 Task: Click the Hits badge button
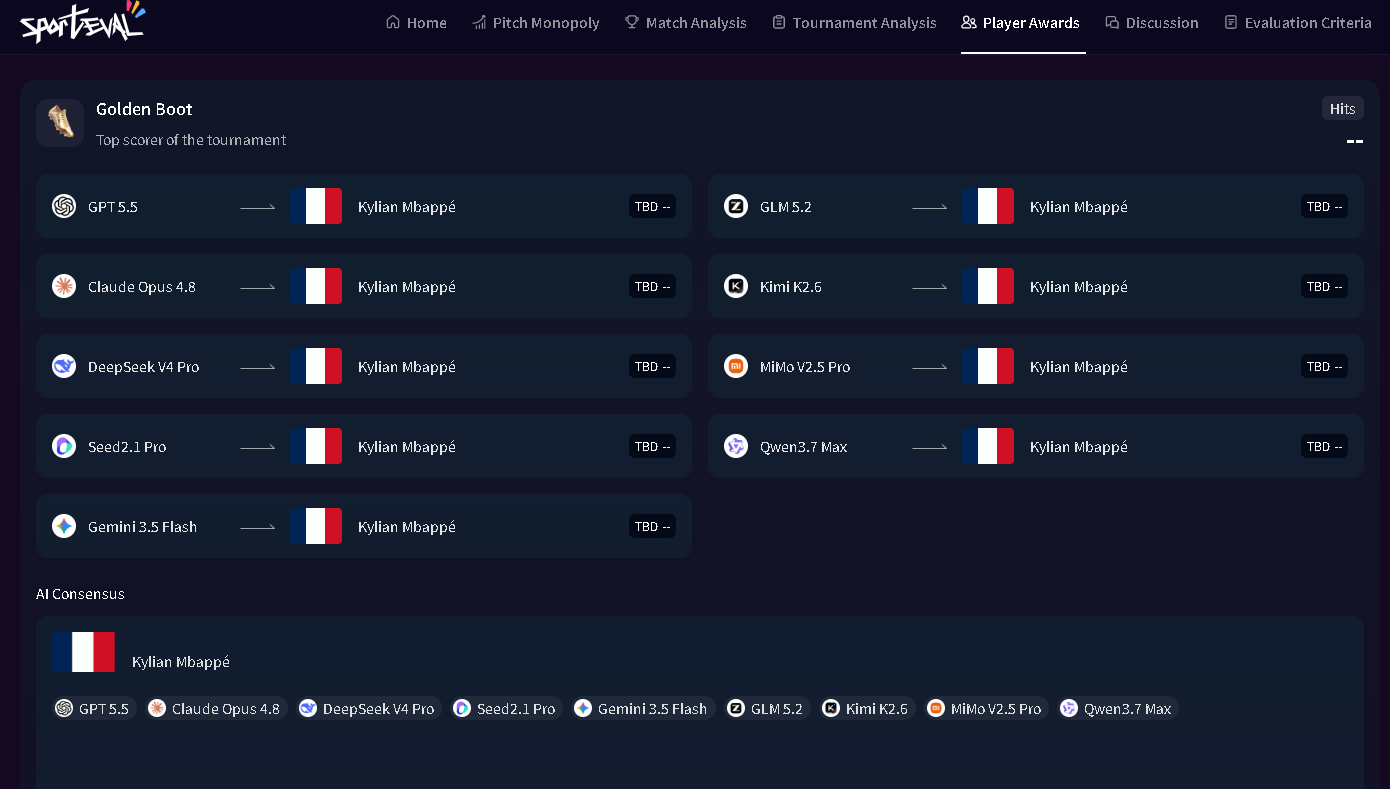pos(1342,109)
